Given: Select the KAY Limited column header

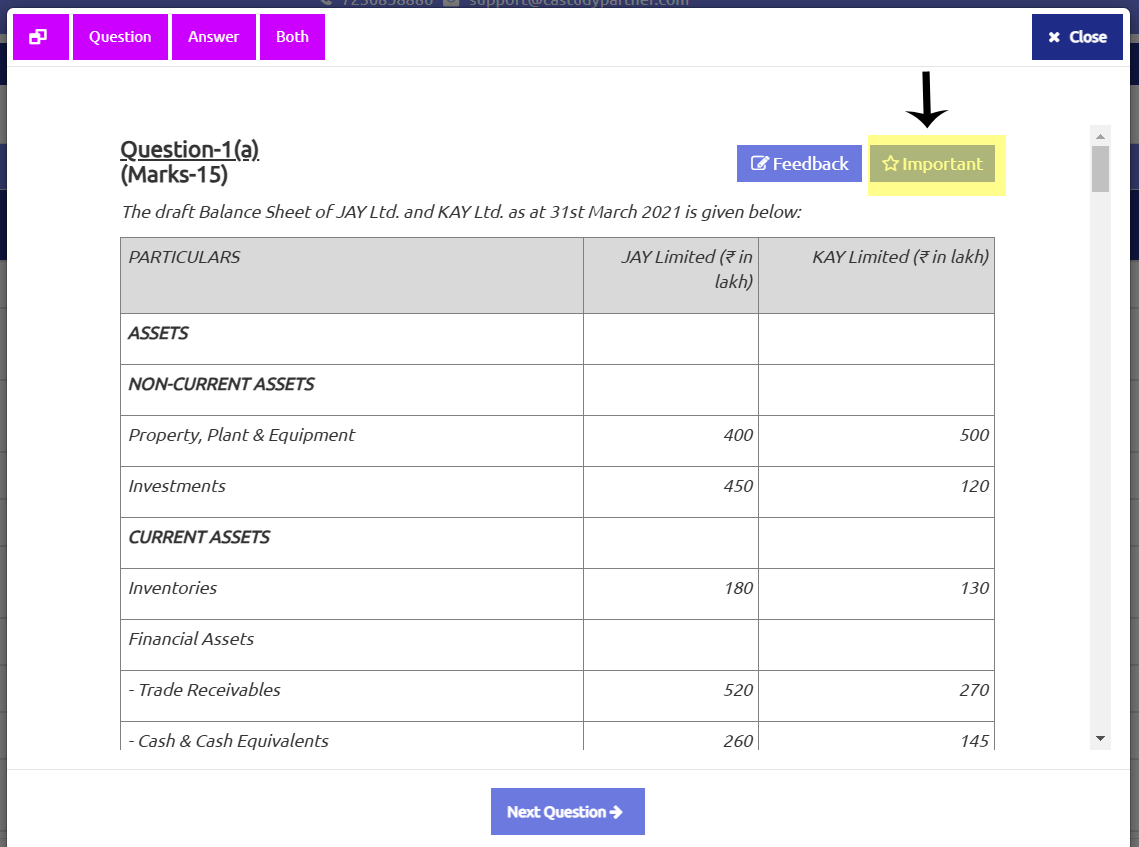Looking at the screenshot, I should click(900, 257).
